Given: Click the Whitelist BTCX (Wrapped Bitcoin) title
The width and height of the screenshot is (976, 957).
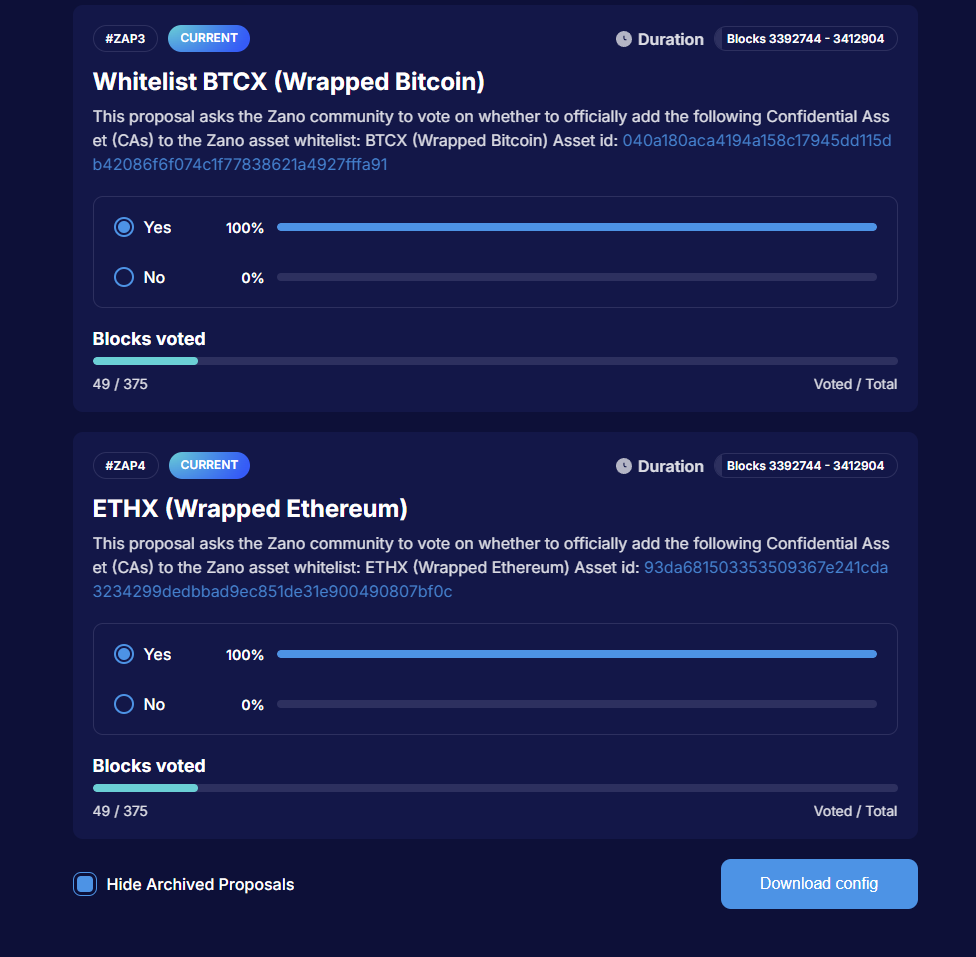Looking at the screenshot, I should [x=289, y=81].
